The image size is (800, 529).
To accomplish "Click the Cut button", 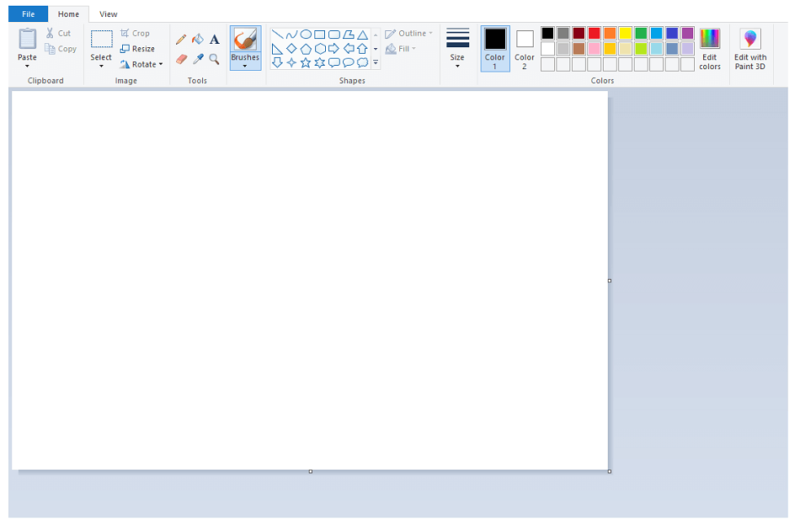I will click(58, 33).
